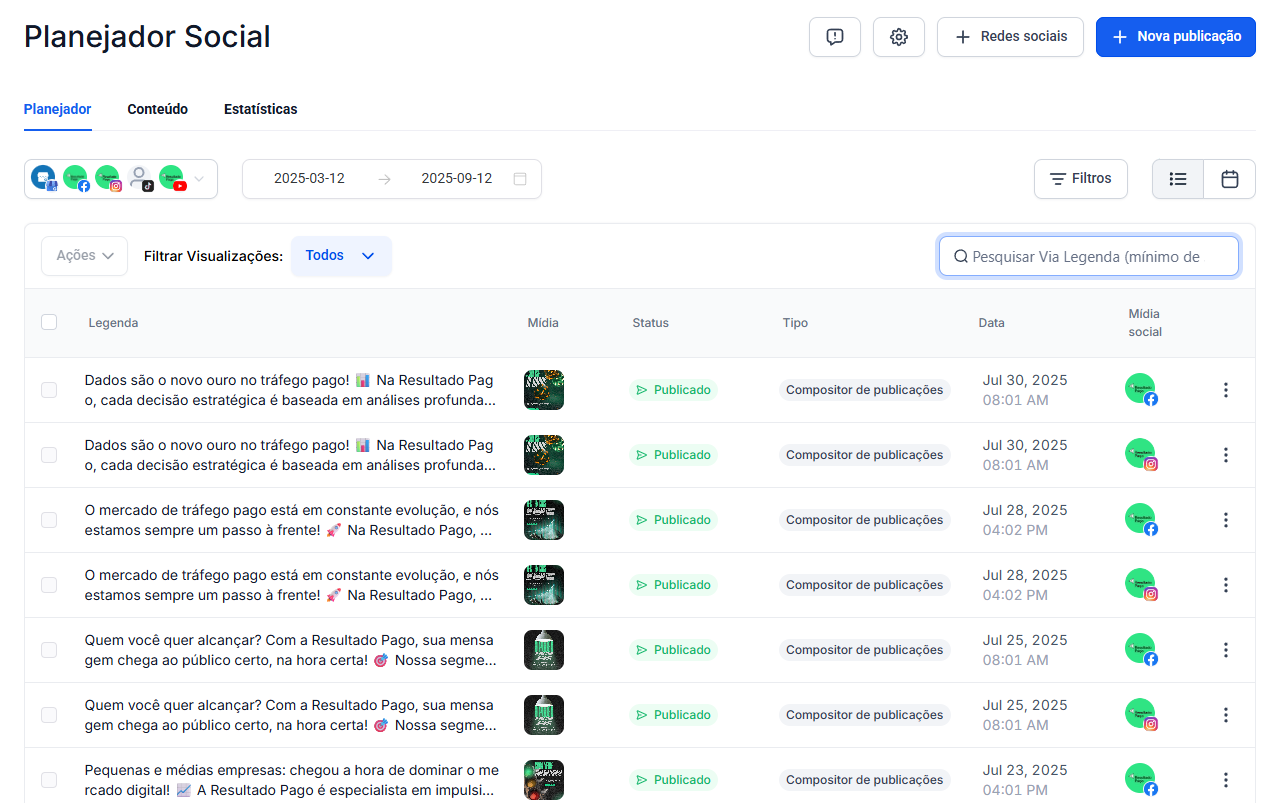Select the Jul 23 post checkbox
Image resolution: width=1263 pixels, height=803 pixels.
(x=49, y=780)
